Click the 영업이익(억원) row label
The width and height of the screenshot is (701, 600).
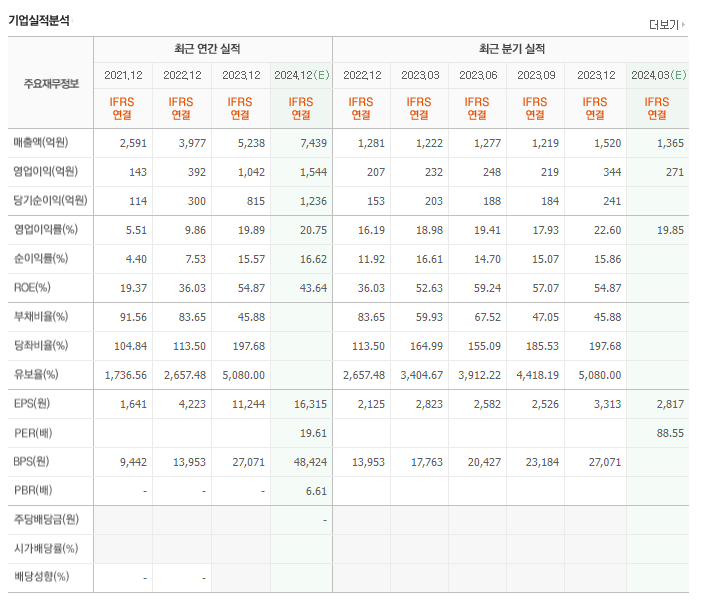click(46, 172)
